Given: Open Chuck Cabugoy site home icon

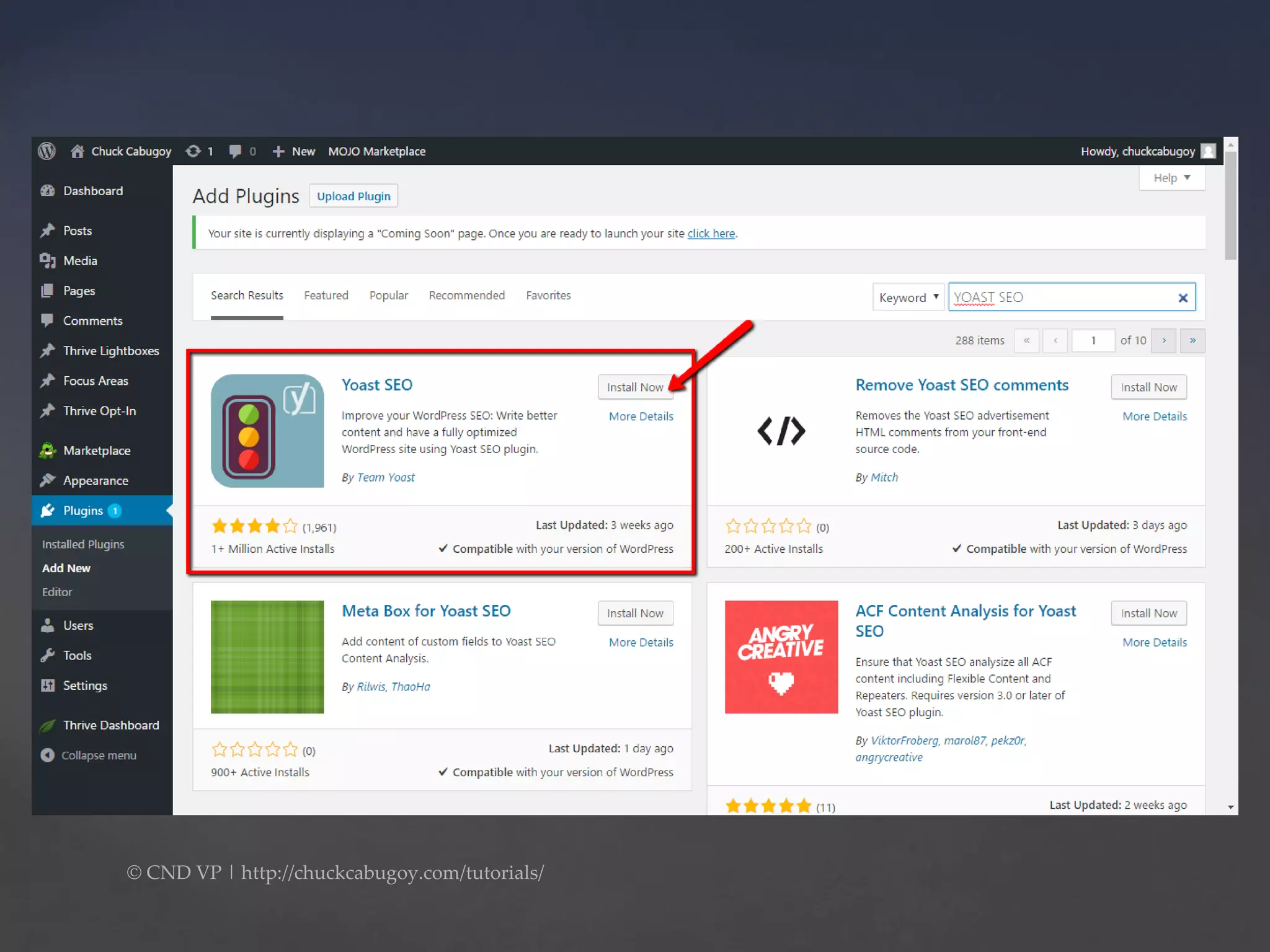Looking at the screenshot, I should click(x=78, y=151).
